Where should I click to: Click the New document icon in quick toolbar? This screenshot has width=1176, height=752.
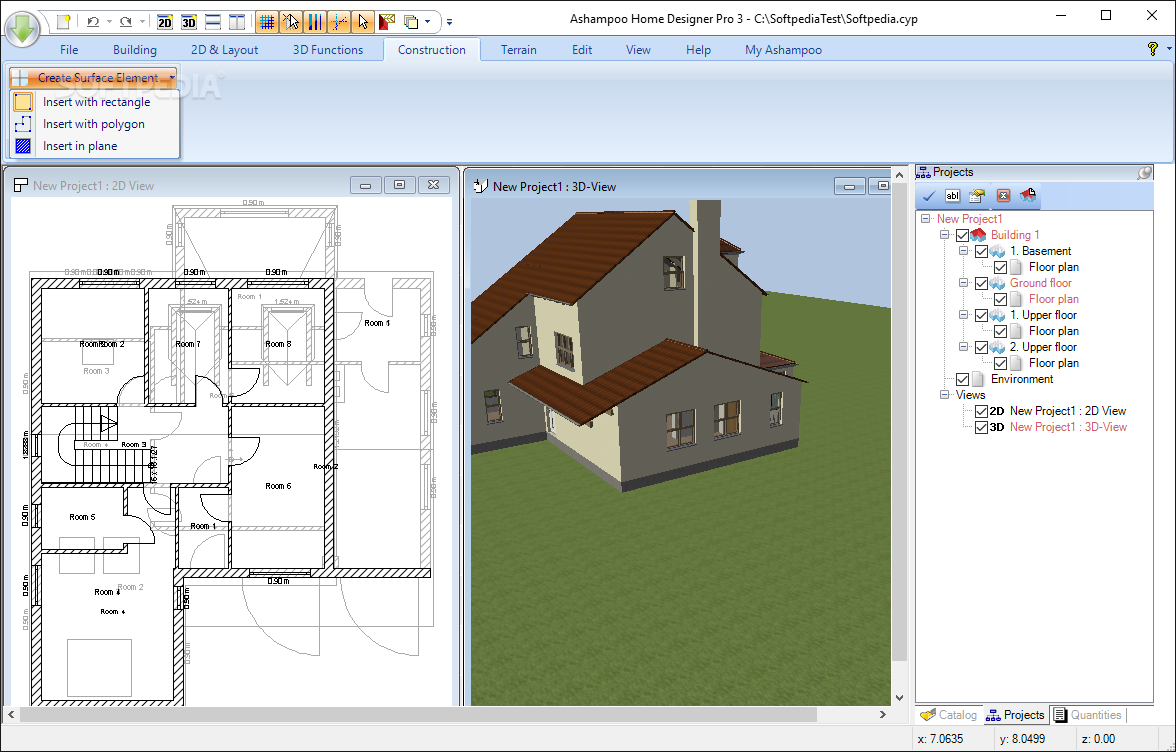click(x=64, y=22)
